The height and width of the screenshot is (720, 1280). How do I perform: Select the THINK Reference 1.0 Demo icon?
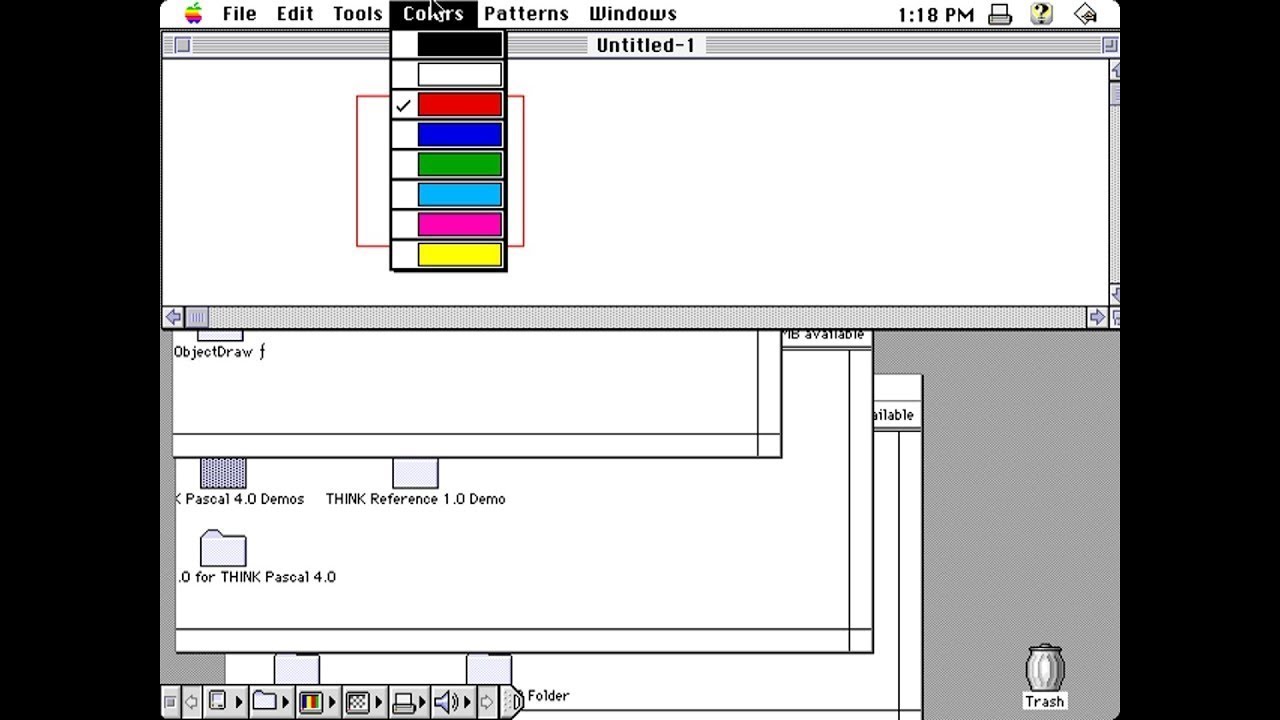coord(415,473)
